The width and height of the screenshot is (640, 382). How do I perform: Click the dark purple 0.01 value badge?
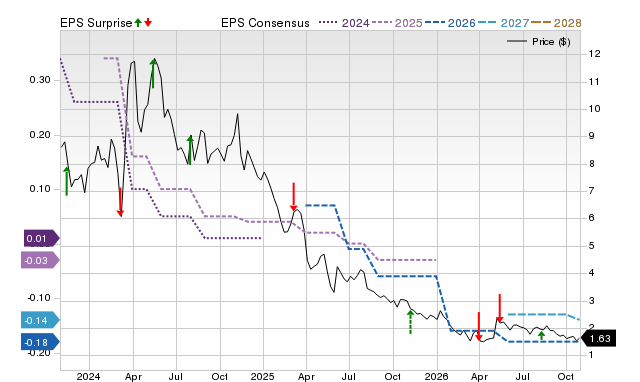42,238
